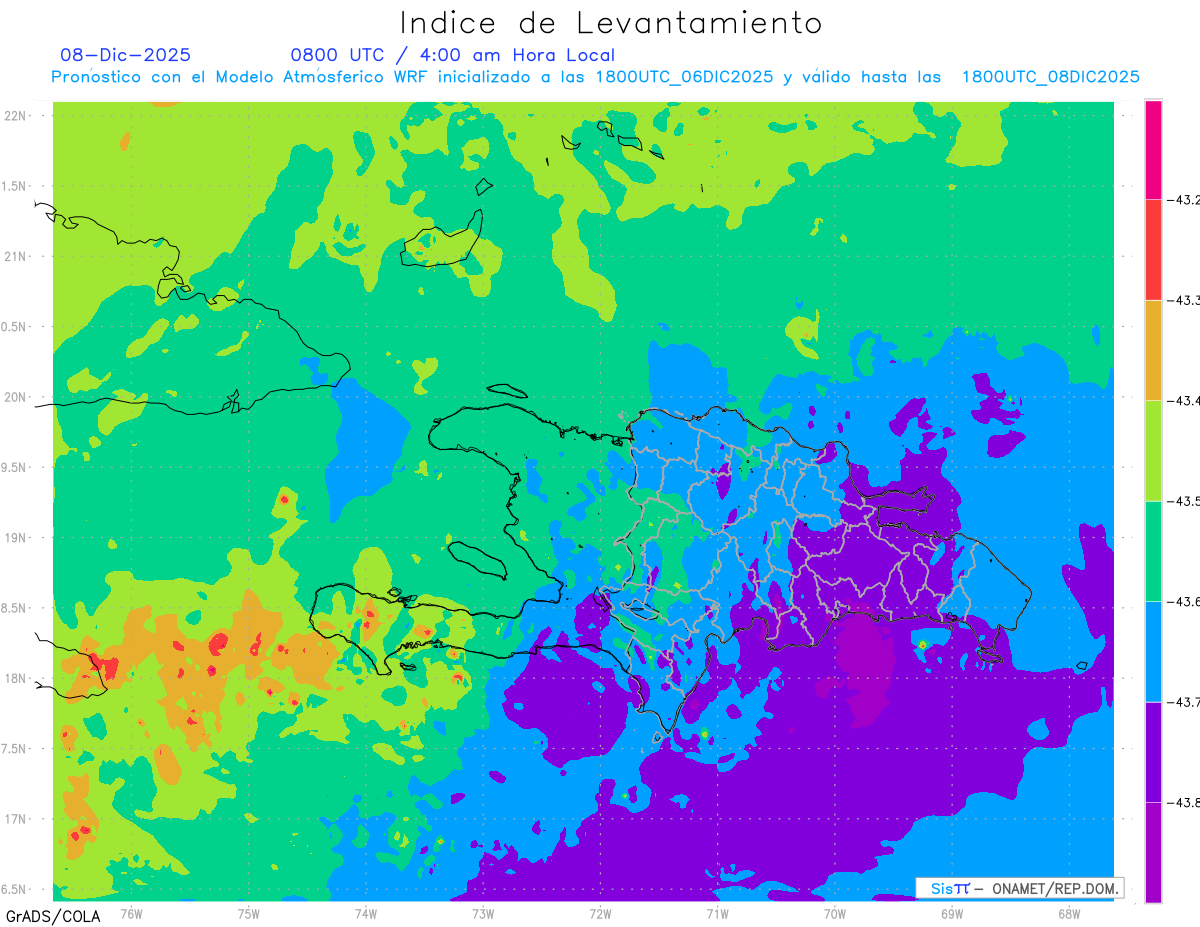The width and height of the screenshot is (1200, 927).
Task: Click the '75W' longitude label
Action: pyautogui.click(x=248, y=913)
